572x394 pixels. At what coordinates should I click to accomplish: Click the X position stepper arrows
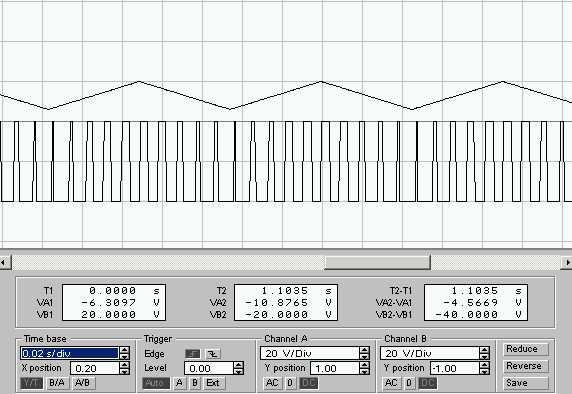pyautogui.click(x=124, y=368)
